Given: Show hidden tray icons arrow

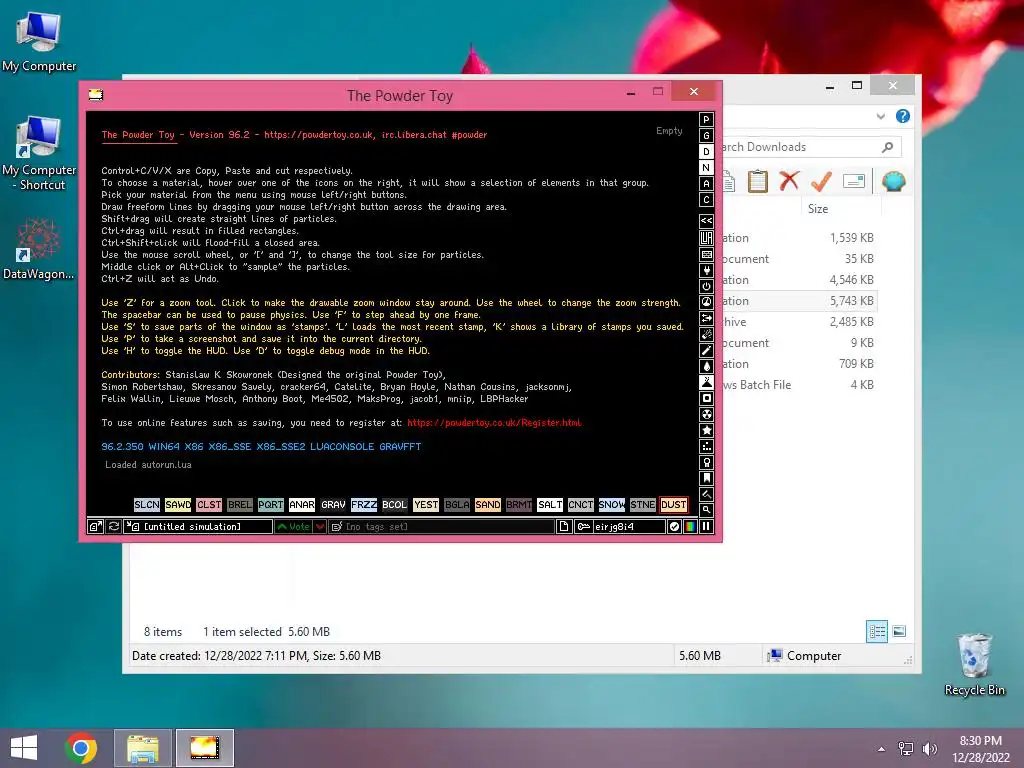Looking at the screenshot, I should point(882,749).
